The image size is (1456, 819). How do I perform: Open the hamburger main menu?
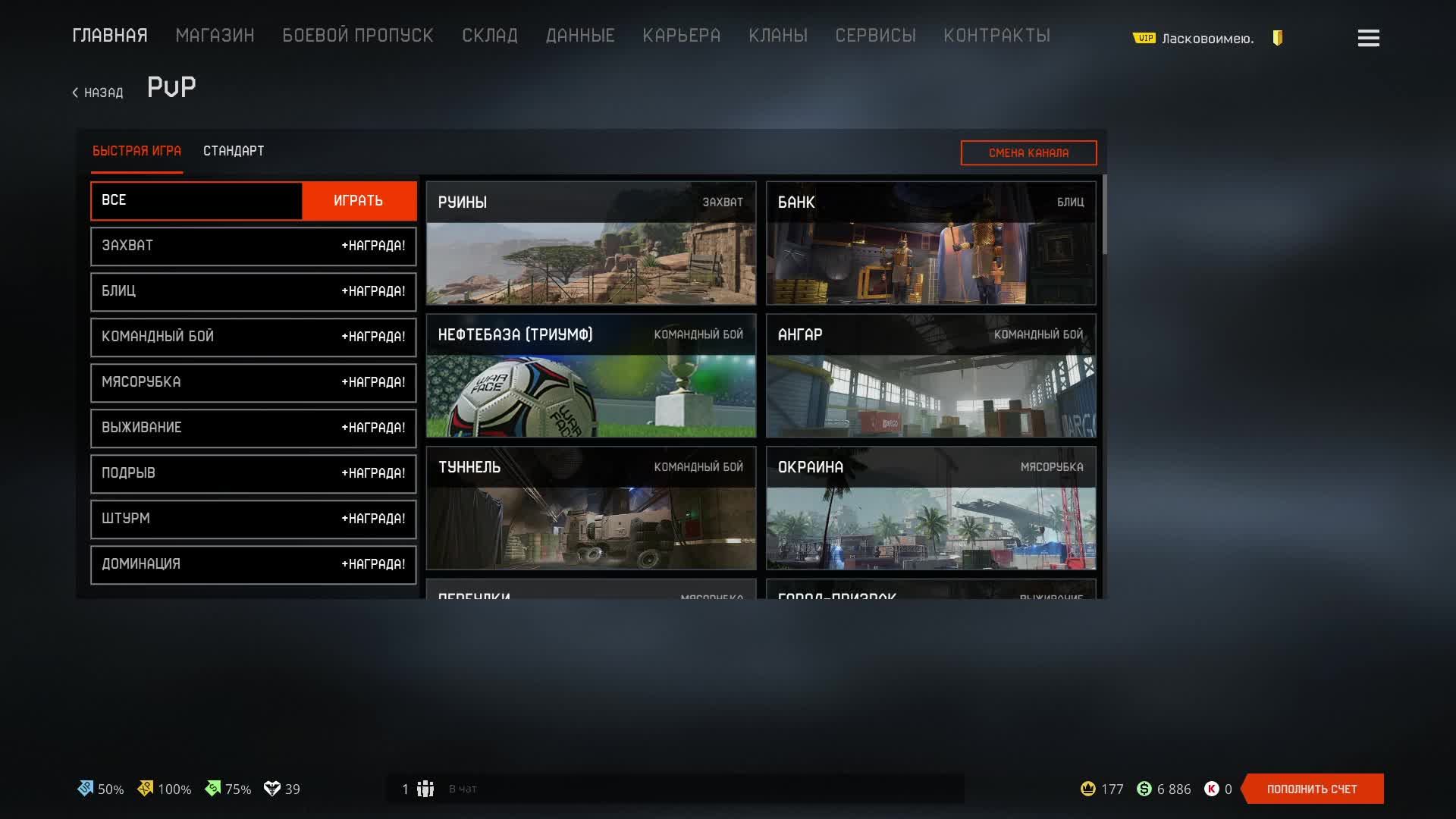tap(1368, 38)
